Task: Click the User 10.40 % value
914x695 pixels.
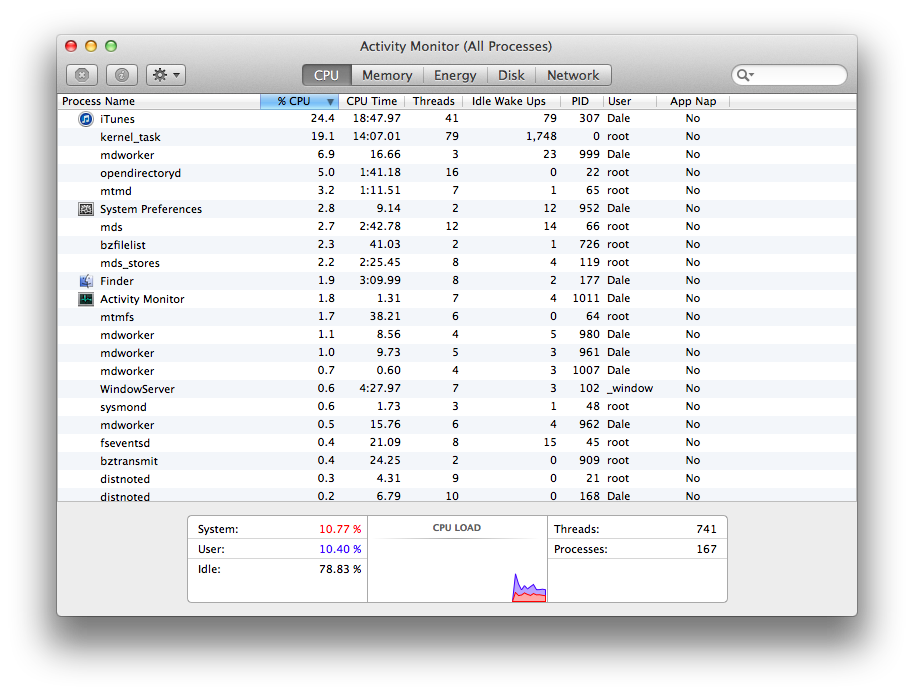Action: [340, 549]
